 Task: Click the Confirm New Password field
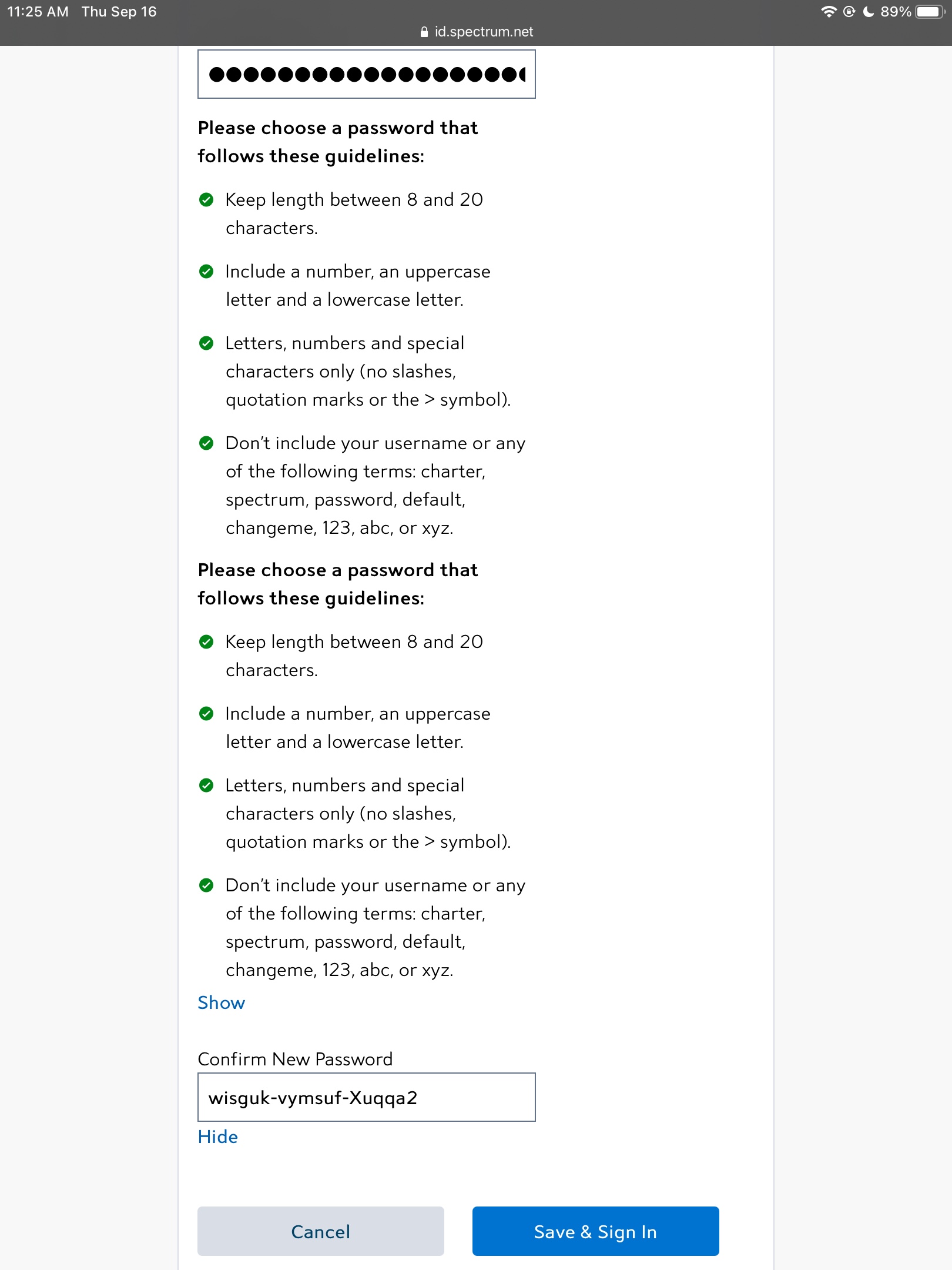click(366, 1097)
